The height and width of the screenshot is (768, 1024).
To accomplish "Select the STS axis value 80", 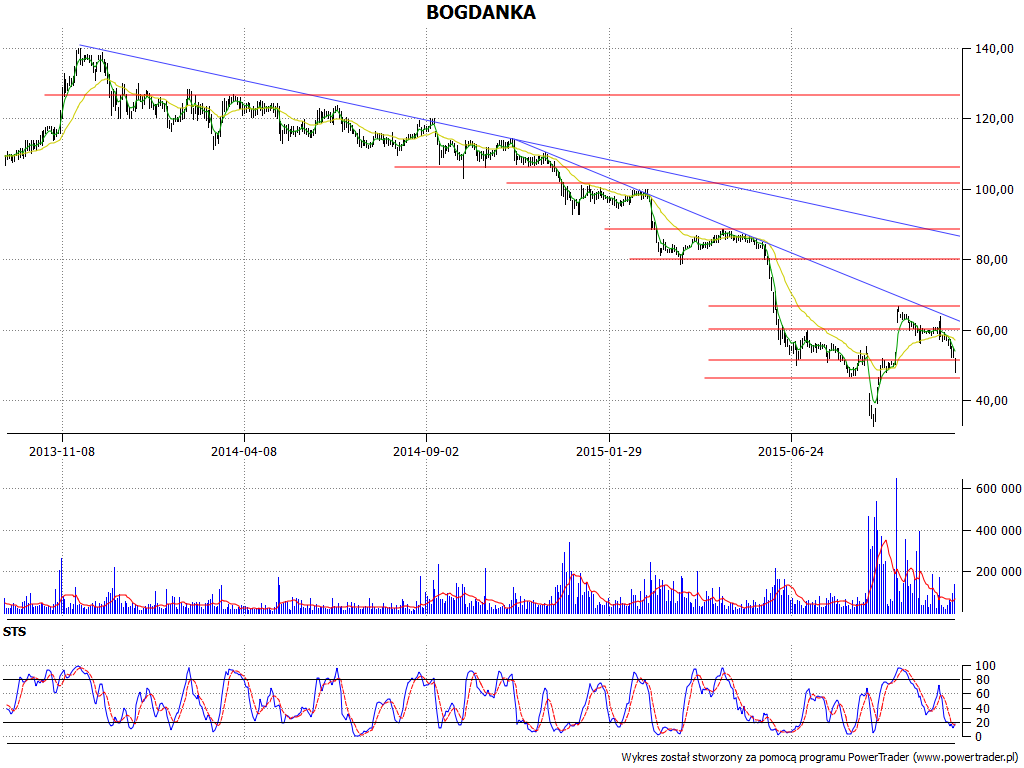I will [x=982, y=680].
